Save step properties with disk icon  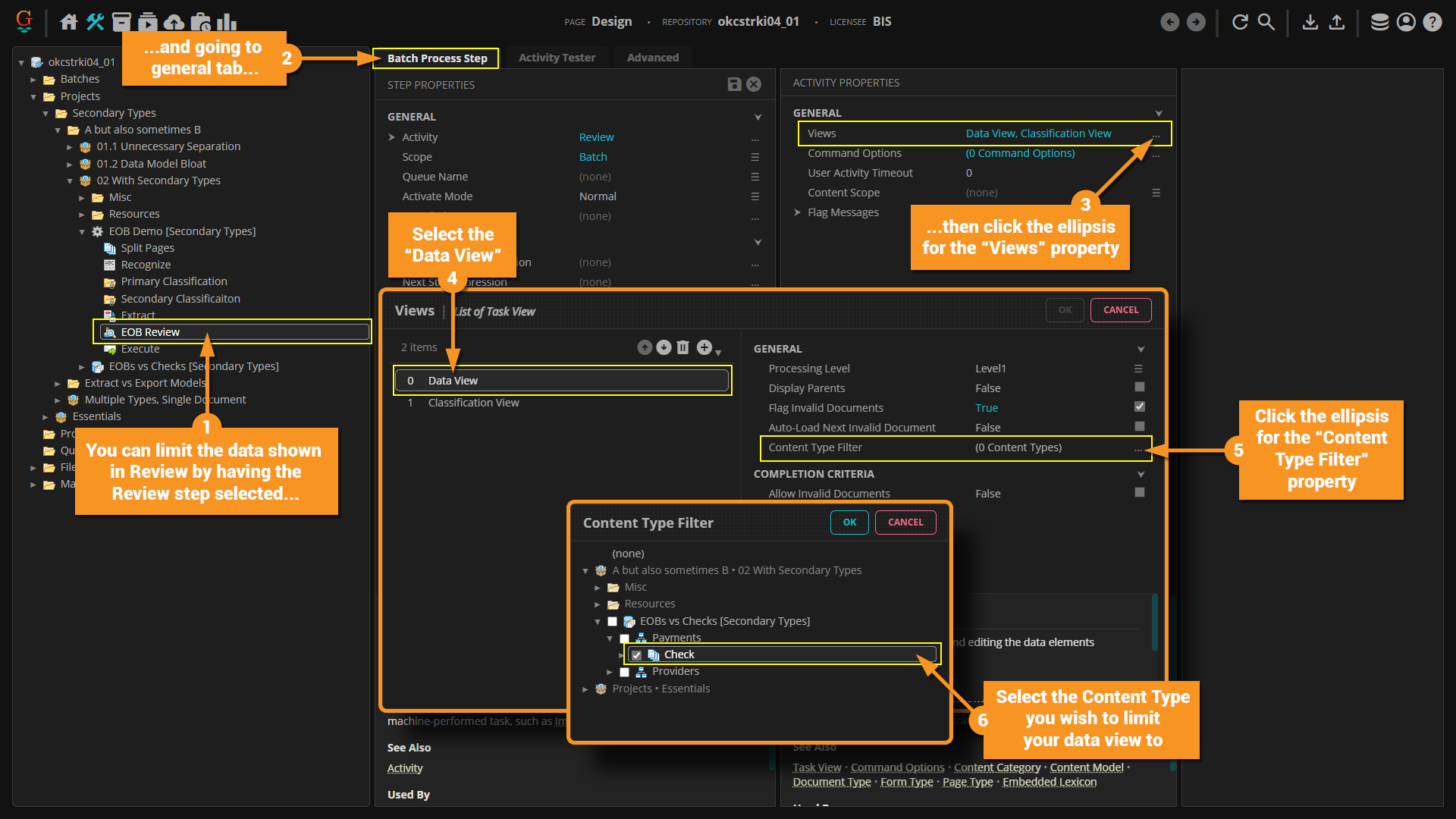point(734,84)
